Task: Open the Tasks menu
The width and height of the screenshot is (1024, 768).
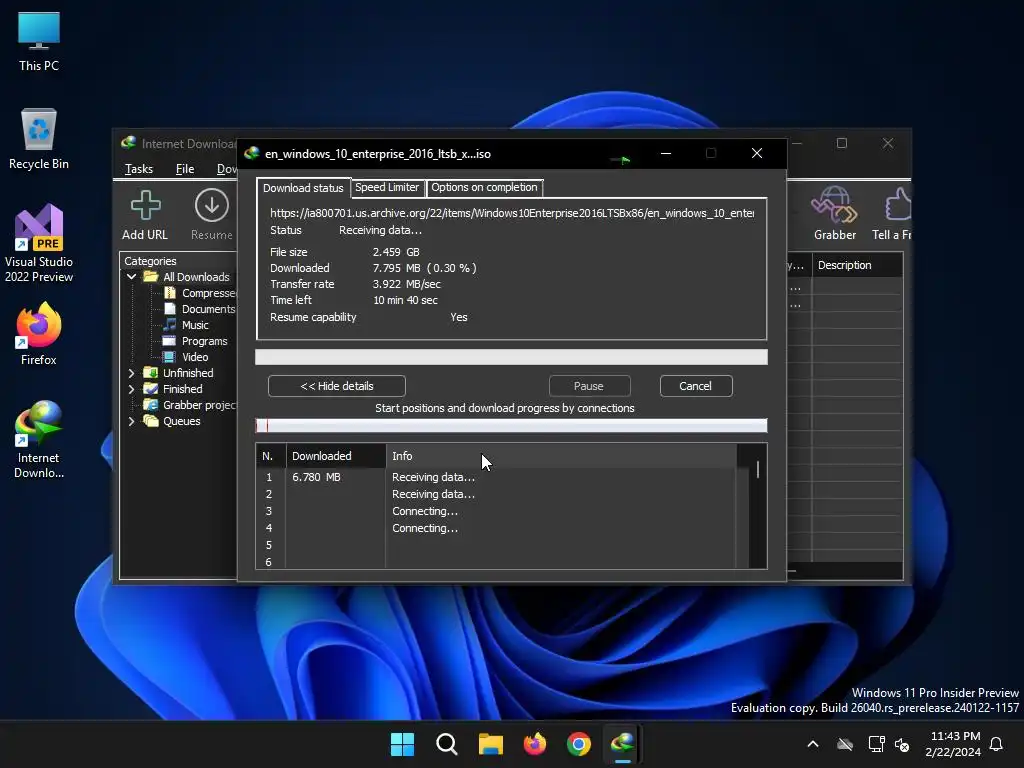Action: (x=139, y=169)
